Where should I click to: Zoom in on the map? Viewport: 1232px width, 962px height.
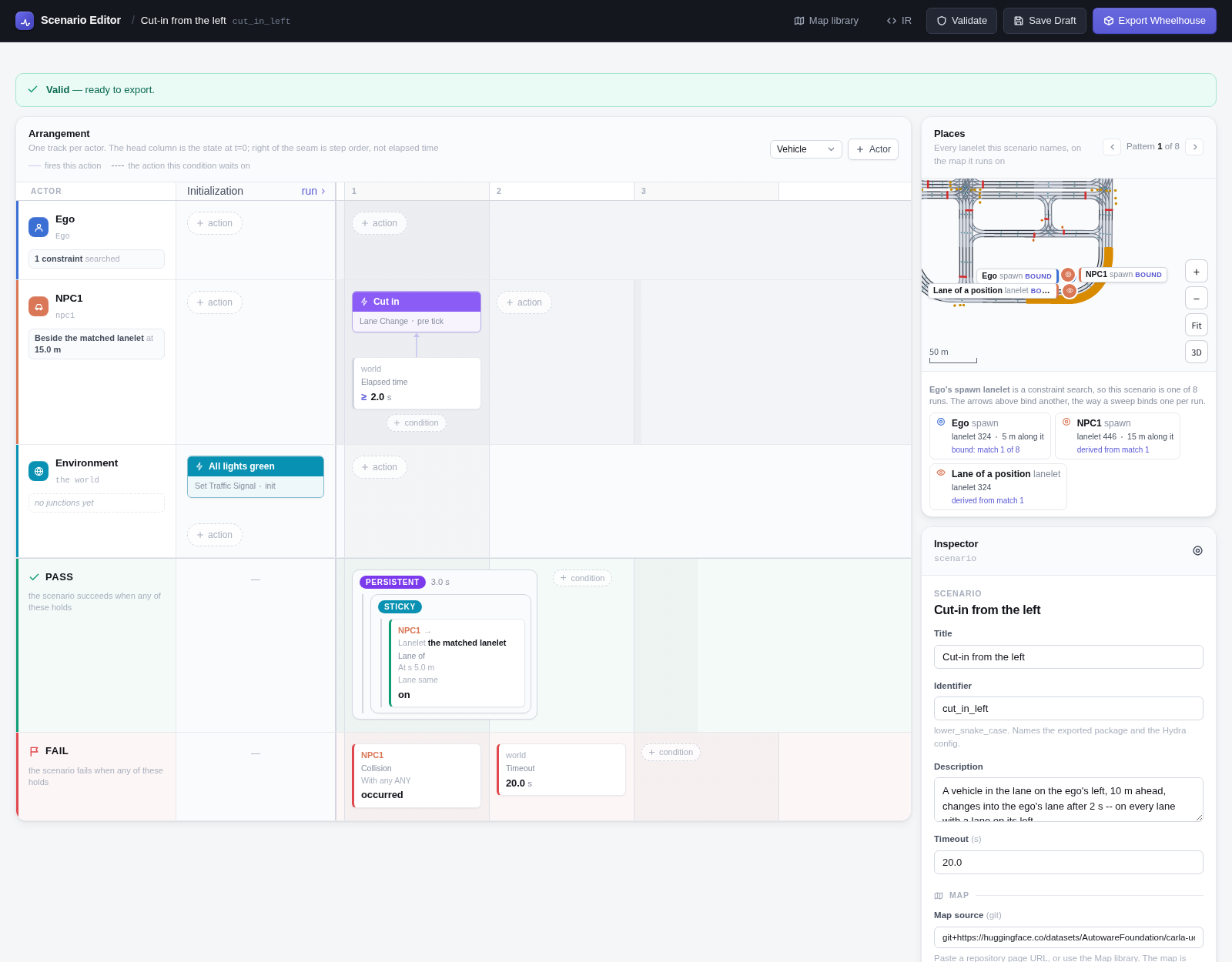[x=1197, y=272]
